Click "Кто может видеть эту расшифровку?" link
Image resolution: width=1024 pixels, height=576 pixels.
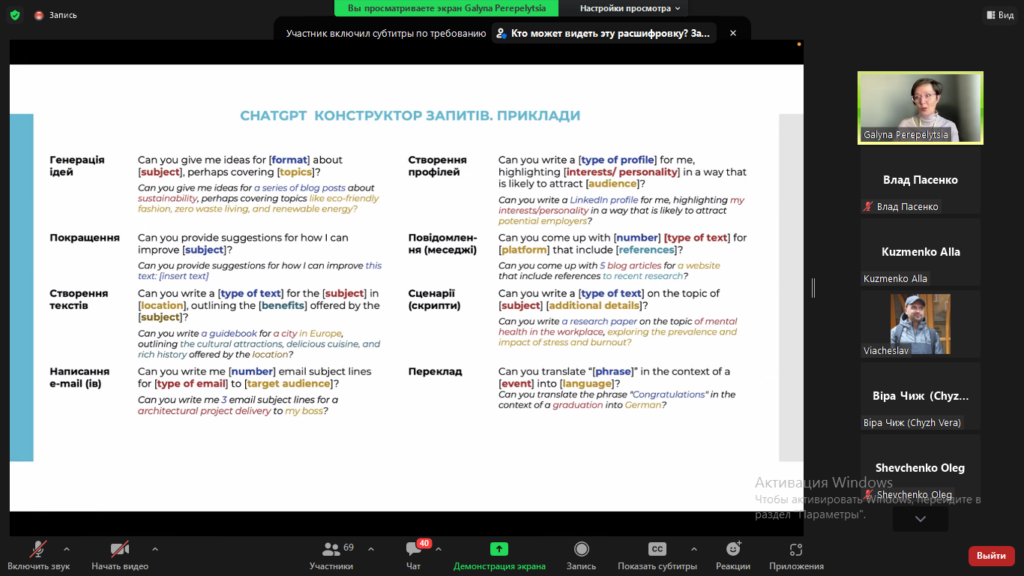click(604, 33)
